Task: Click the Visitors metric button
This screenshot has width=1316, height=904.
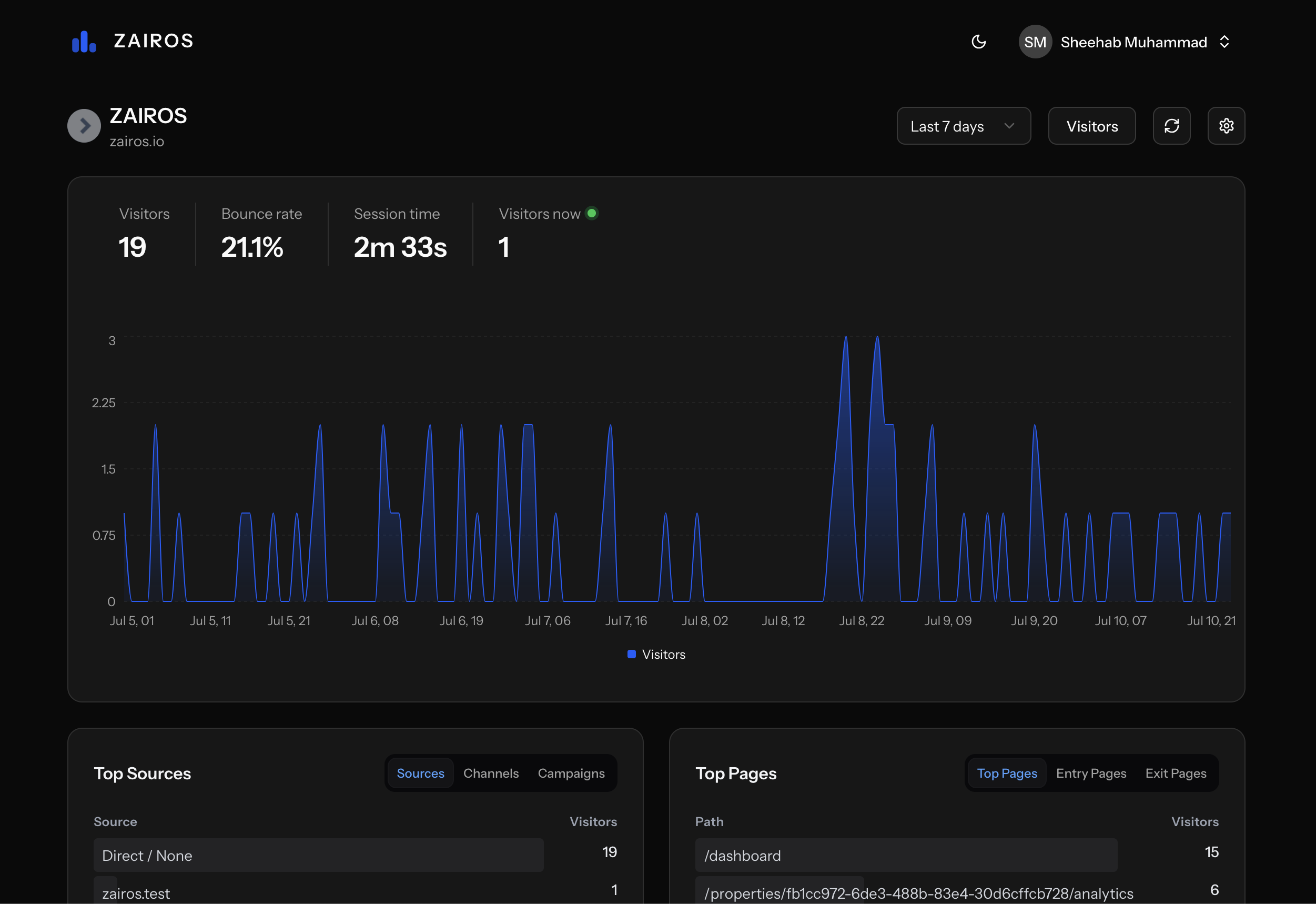Action: pyautogui.click(x=1091, y=126)
